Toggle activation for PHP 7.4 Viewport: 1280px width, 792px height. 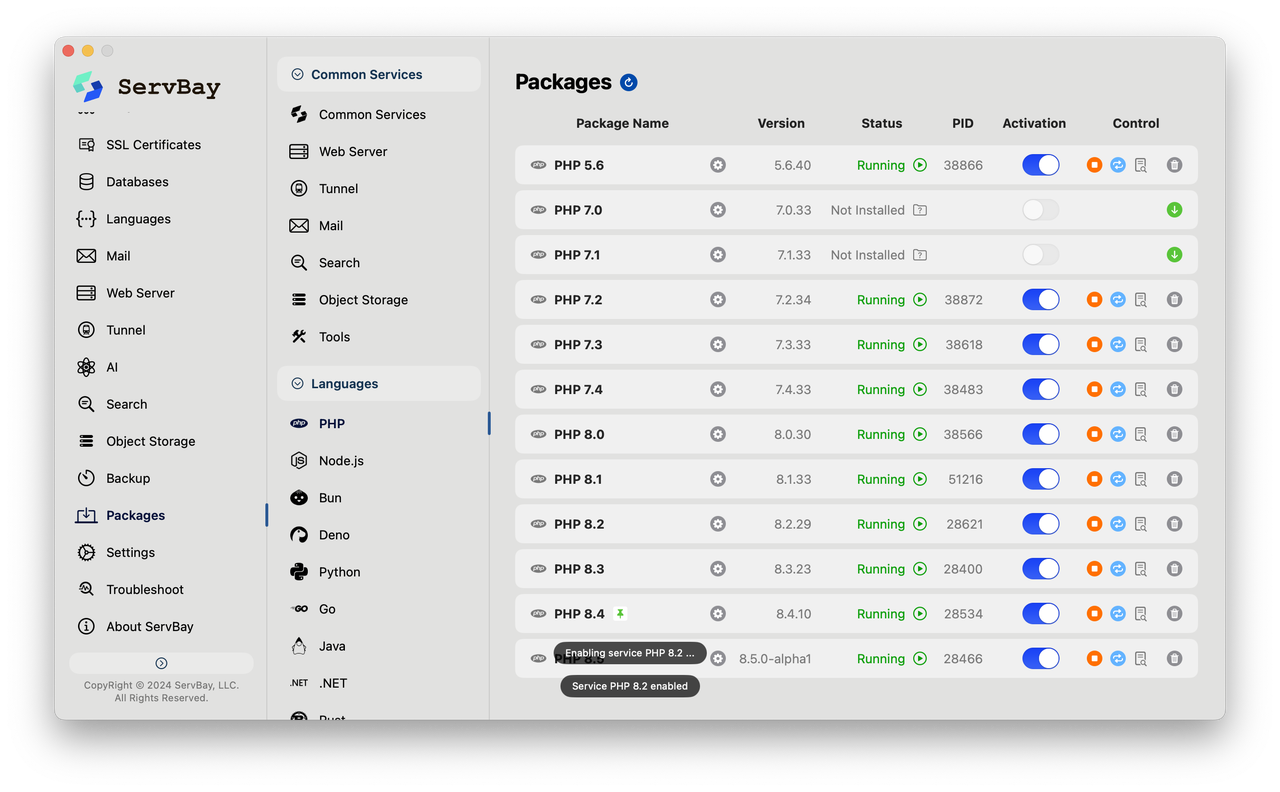1040,390
